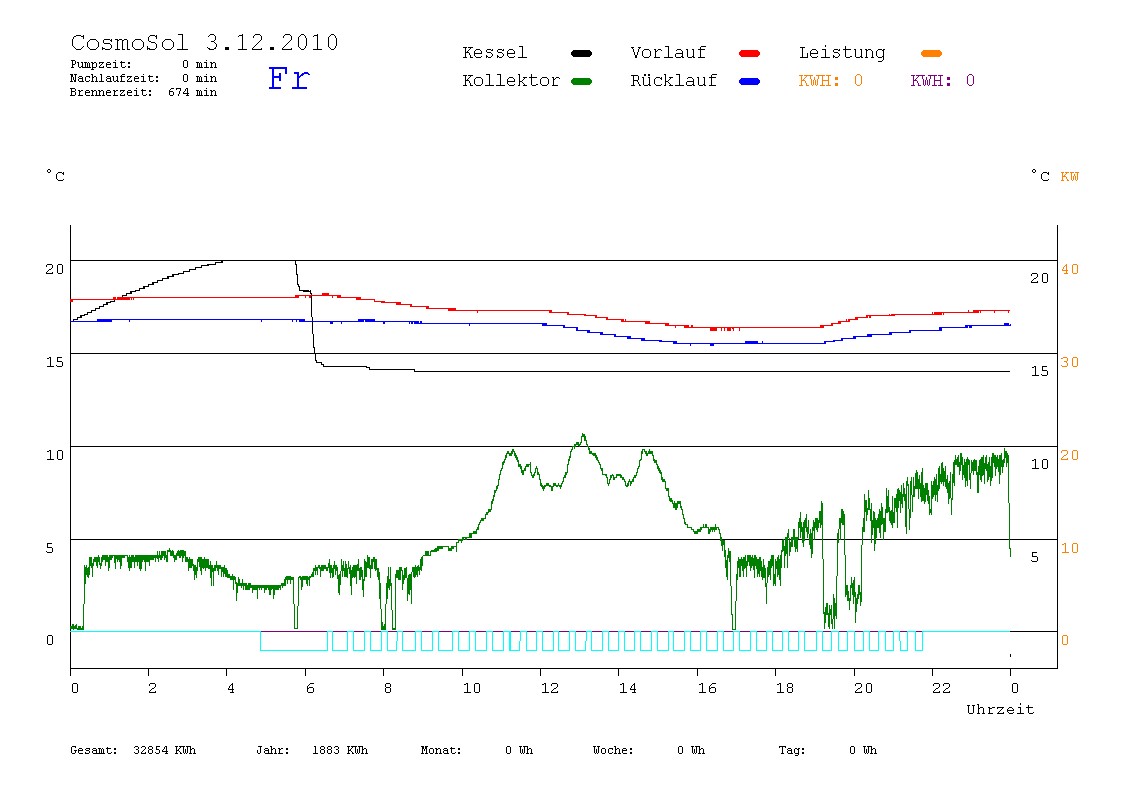Select the '1883 KWh' yearly value
This screenshot has height=812, width=1148.
pos(340,750)
